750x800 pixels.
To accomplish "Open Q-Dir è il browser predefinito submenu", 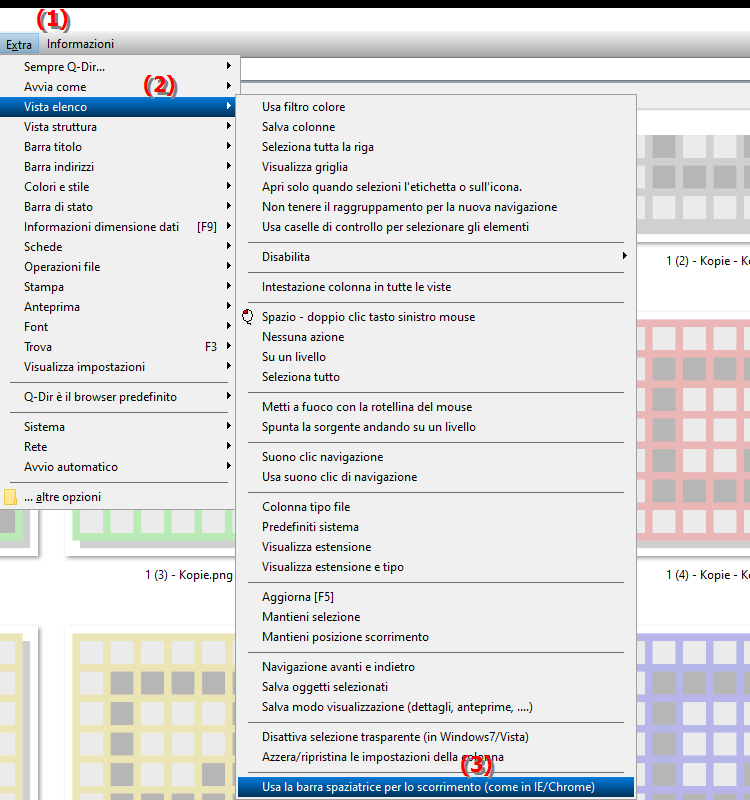I will (117, 397).
